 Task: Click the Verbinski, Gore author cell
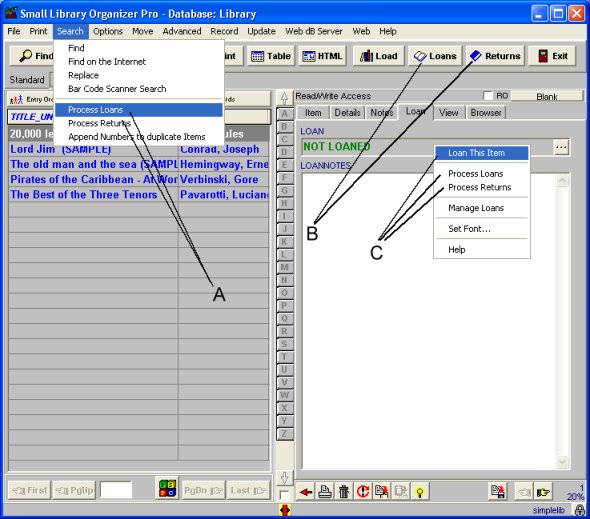tap(224, 180)
